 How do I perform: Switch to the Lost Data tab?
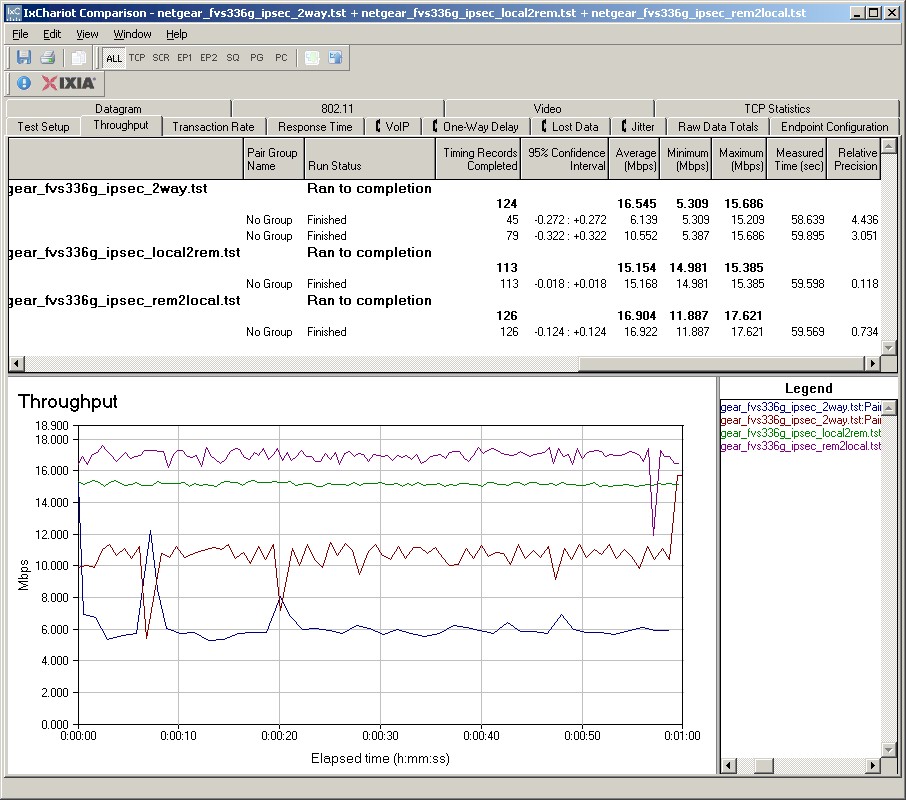point(570,126)
